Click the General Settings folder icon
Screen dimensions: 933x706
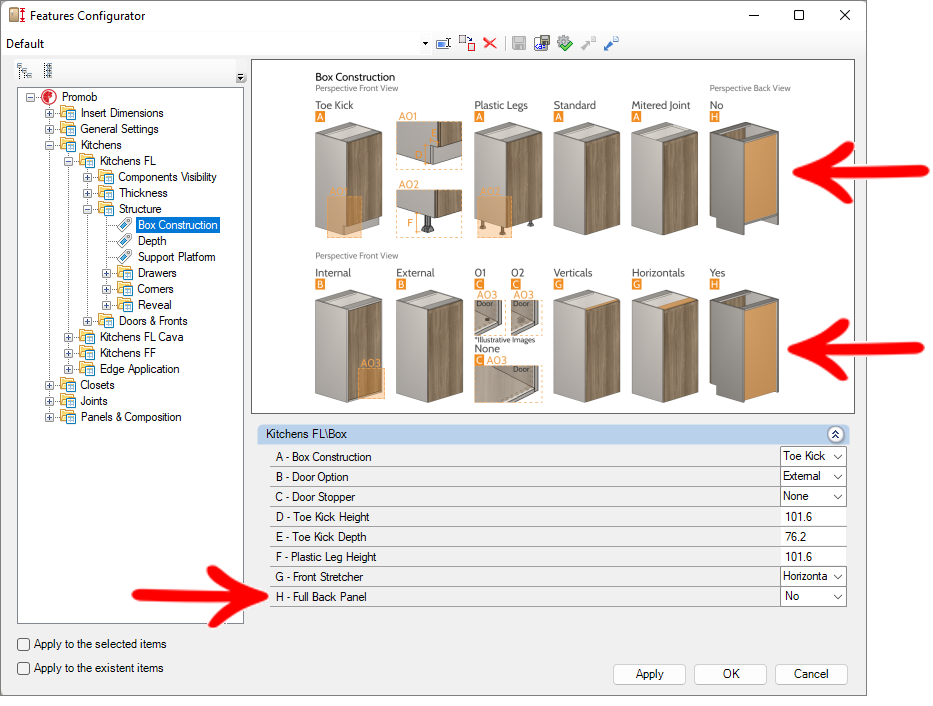click(x=68, y=129)
